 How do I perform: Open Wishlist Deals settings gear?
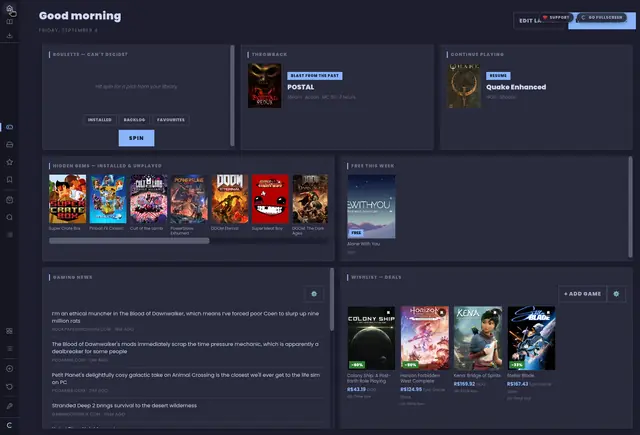tap(616, 294)
